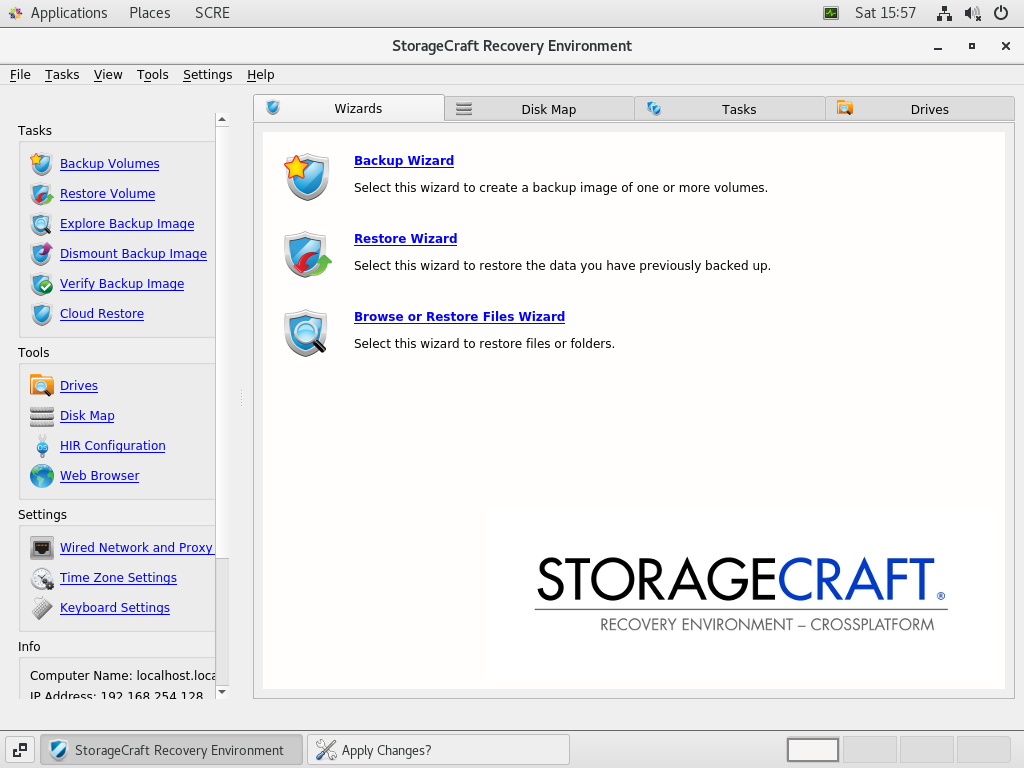Viewport: 1024px width, 768px height.
Task: Click the Browse or Restore Files magnifier icon
Action: (306, 332)
